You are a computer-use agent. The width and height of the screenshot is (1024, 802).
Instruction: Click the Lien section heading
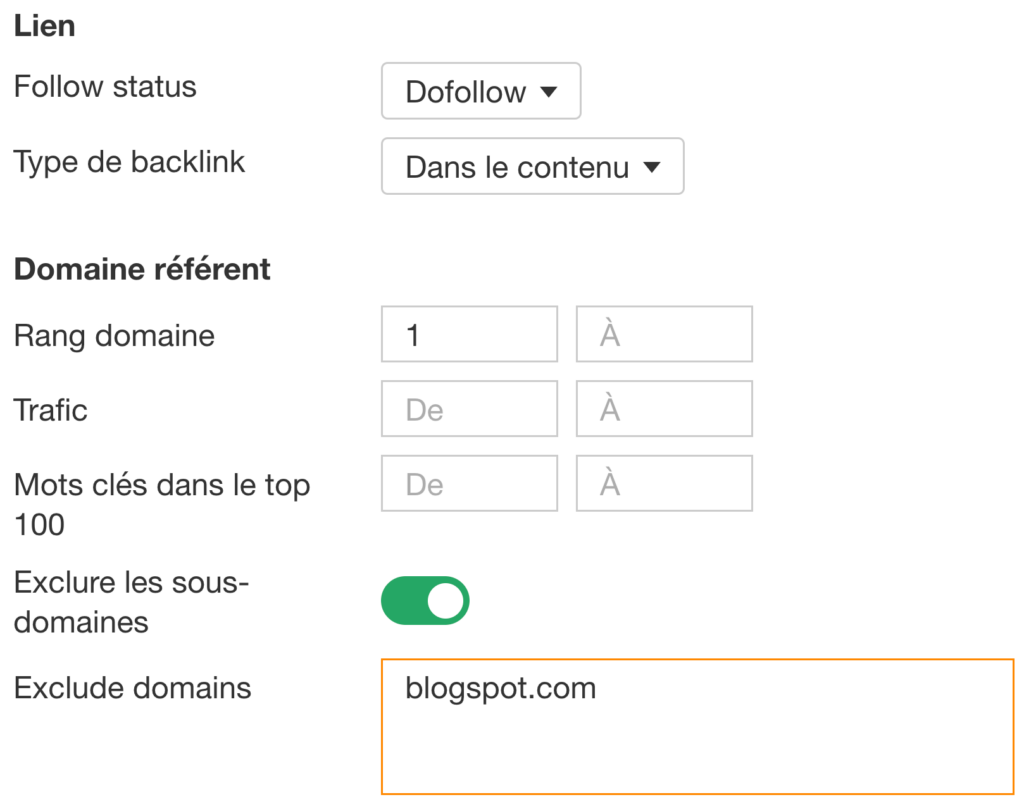pyautogui.click(x=44, y=26)
